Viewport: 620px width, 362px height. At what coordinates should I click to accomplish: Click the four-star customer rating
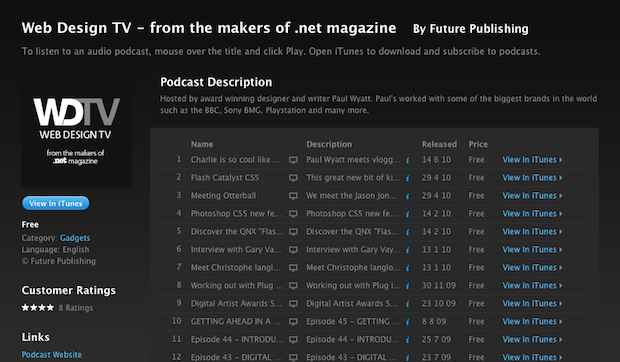click(x=38, y=307)
